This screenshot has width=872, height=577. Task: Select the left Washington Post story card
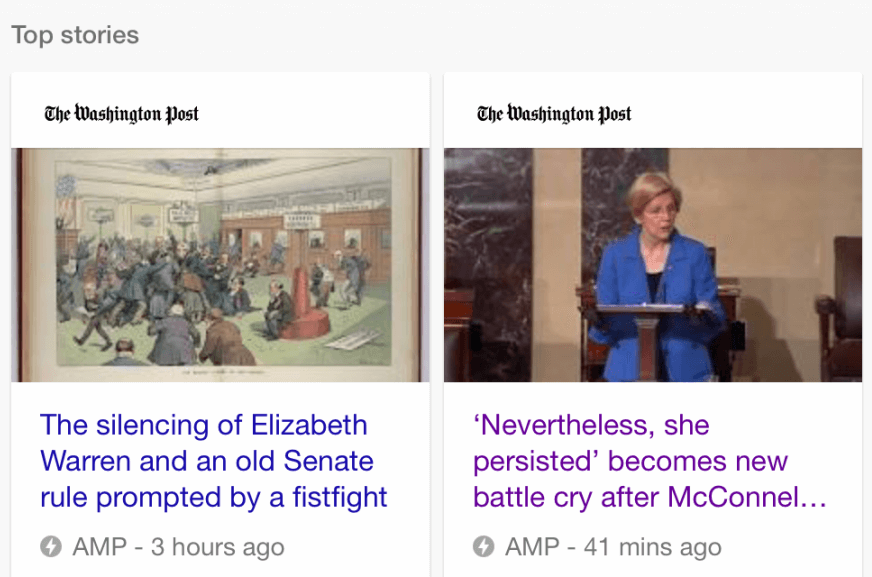pyautogui.click(x=220, y=320)
